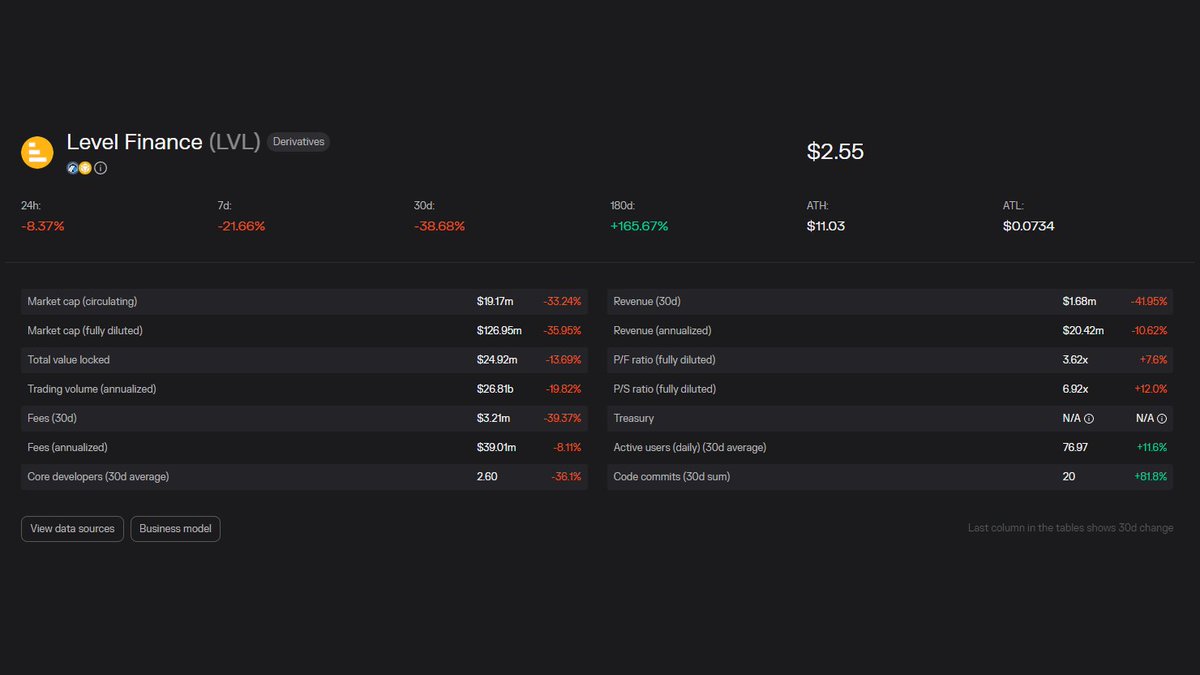
Task: Click the 3.62x ratio value
Action: click(x=1075, y=359)
